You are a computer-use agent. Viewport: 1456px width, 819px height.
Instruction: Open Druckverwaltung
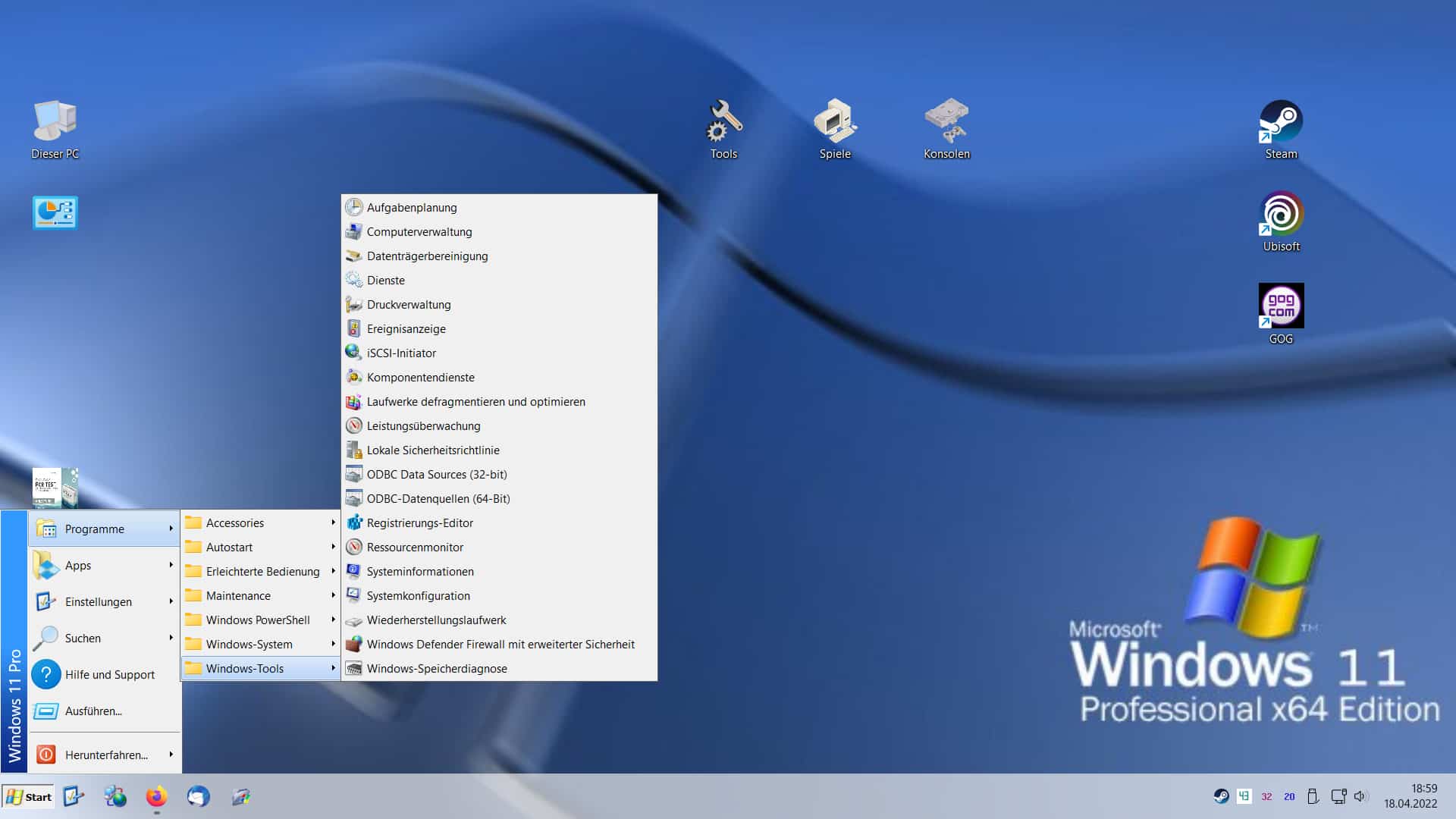tap(499, 304)
